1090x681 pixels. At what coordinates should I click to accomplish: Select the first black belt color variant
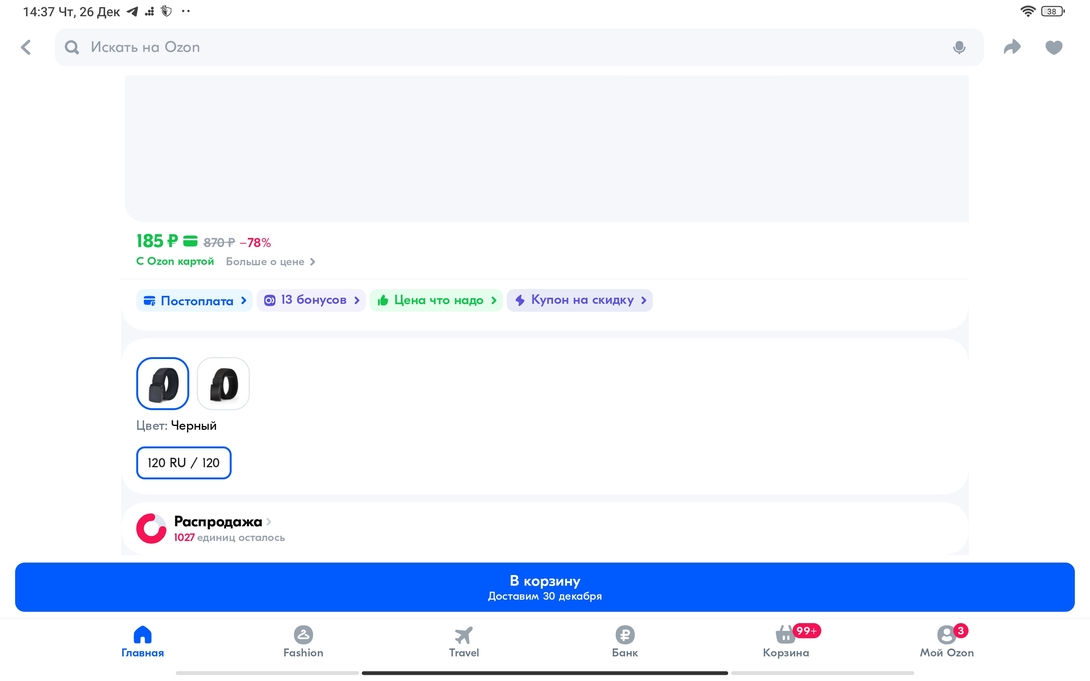pos(162,384)
